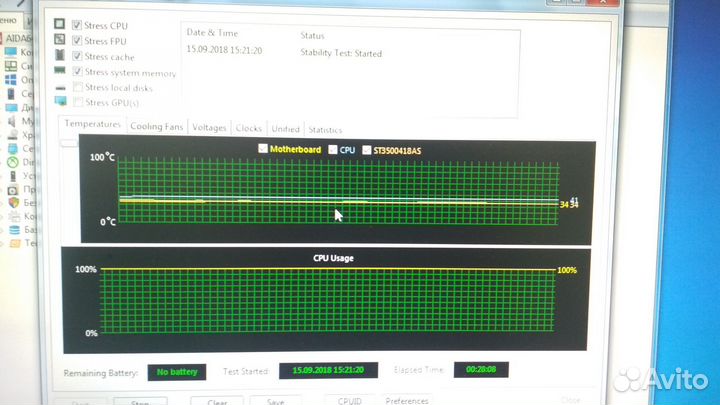Toggle CPU temperature legend checkbox
This screenshot has height=405, width=720.
tap(333, 149)
